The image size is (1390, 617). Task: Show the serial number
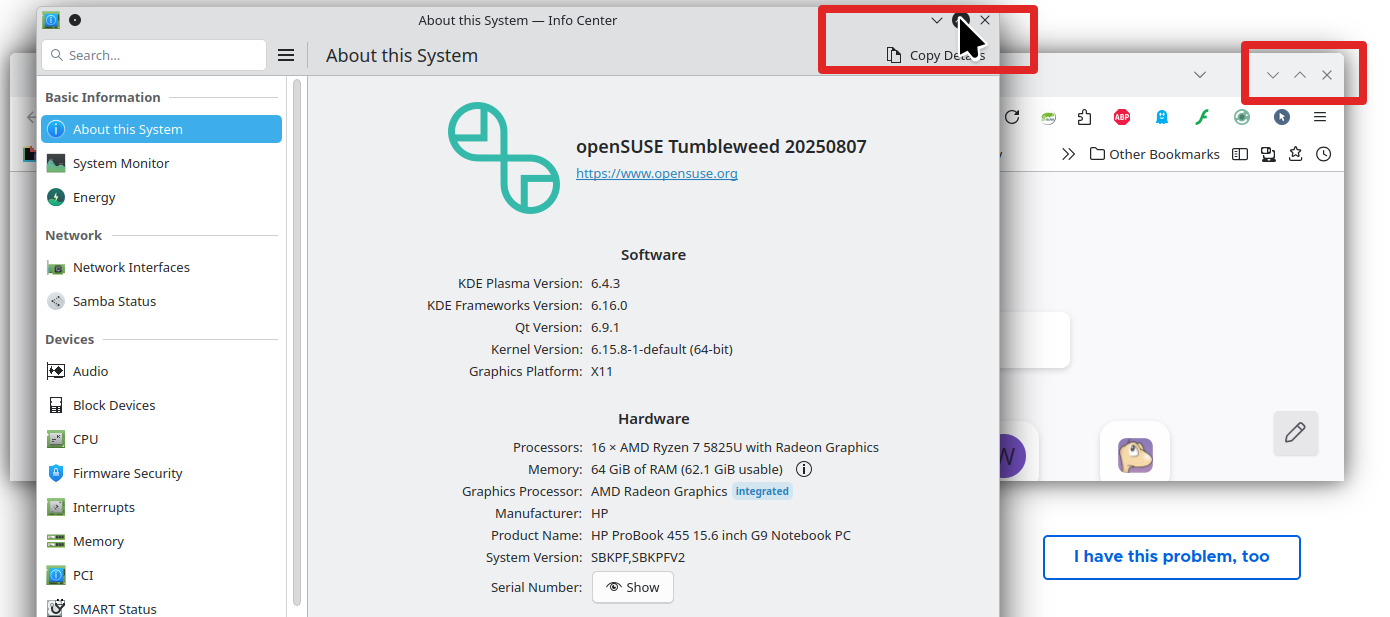(633, 587)
